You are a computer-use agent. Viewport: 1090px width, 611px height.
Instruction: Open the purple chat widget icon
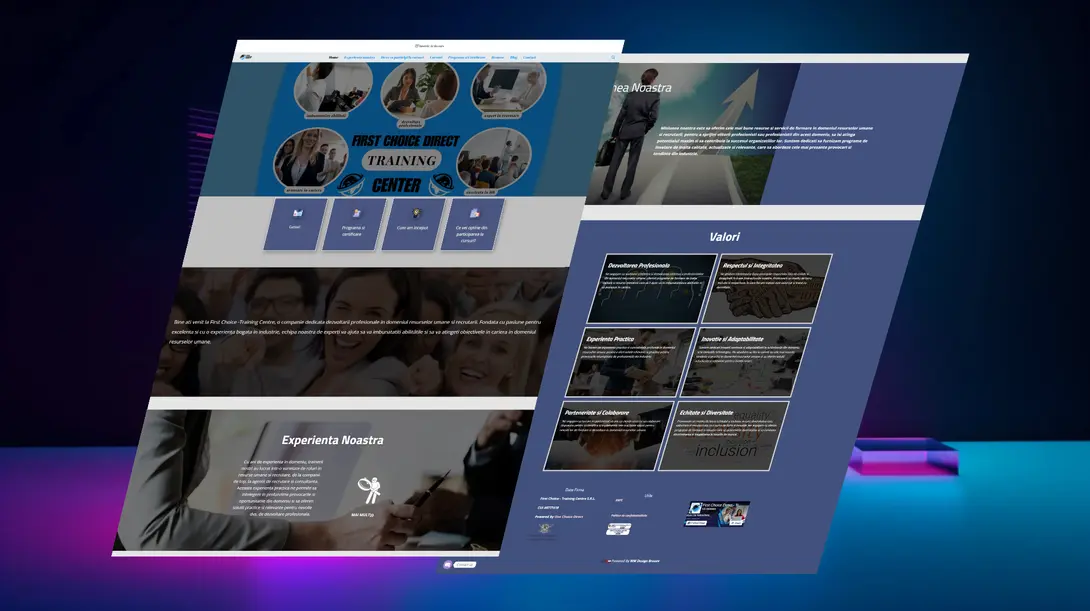click(447, 565)
